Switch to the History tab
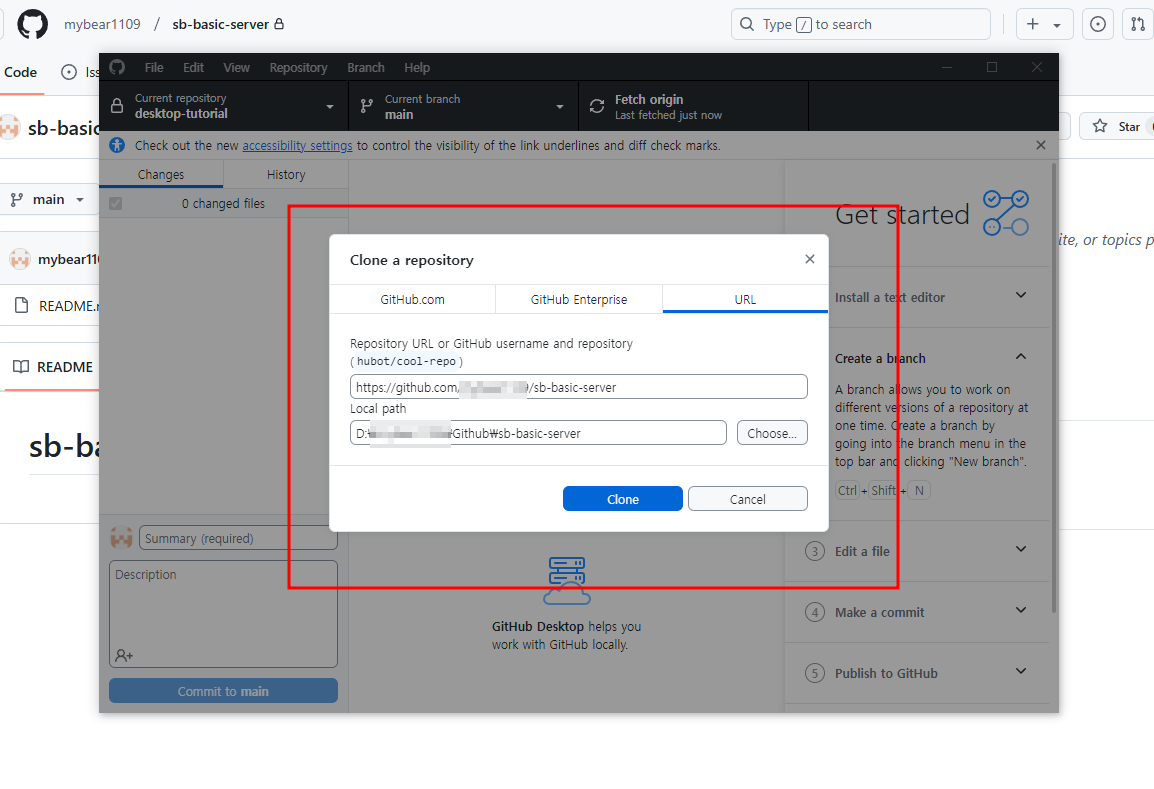1154x789 pixels. coord(286,174)
